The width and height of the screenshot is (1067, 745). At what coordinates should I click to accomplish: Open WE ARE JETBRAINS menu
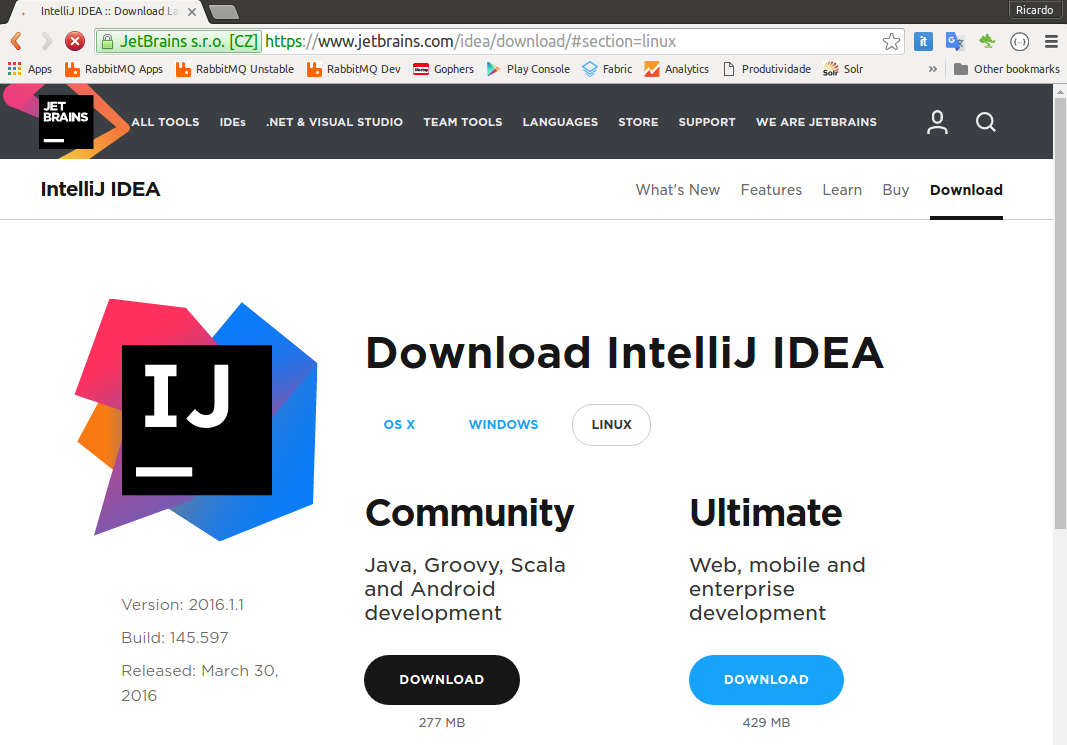(x=816, y=122)
